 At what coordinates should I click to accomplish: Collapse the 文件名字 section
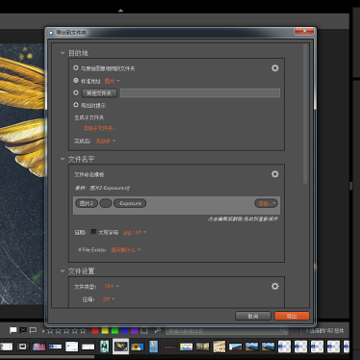[x=62, y=159]
